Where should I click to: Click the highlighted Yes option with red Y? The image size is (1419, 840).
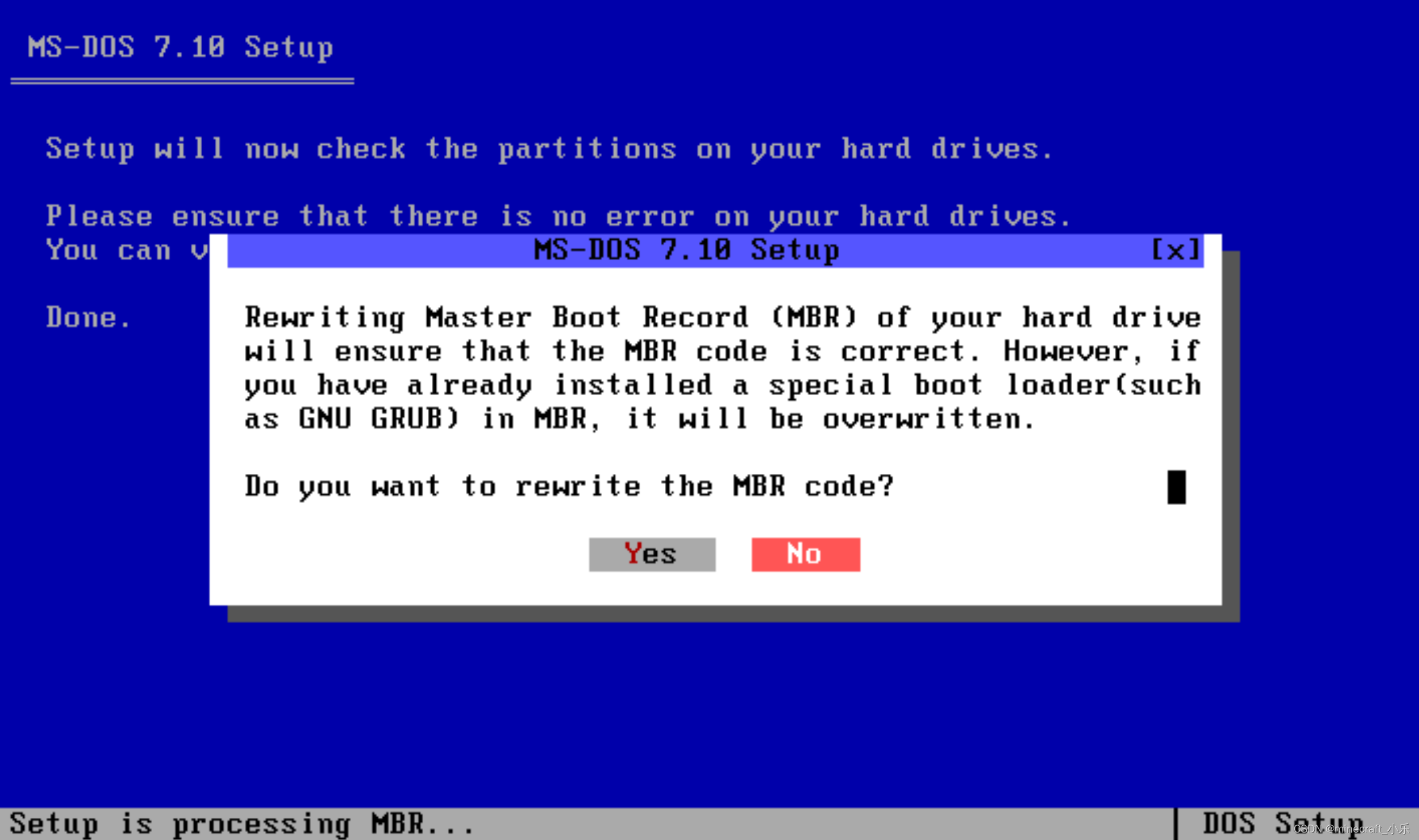(651, 553)
